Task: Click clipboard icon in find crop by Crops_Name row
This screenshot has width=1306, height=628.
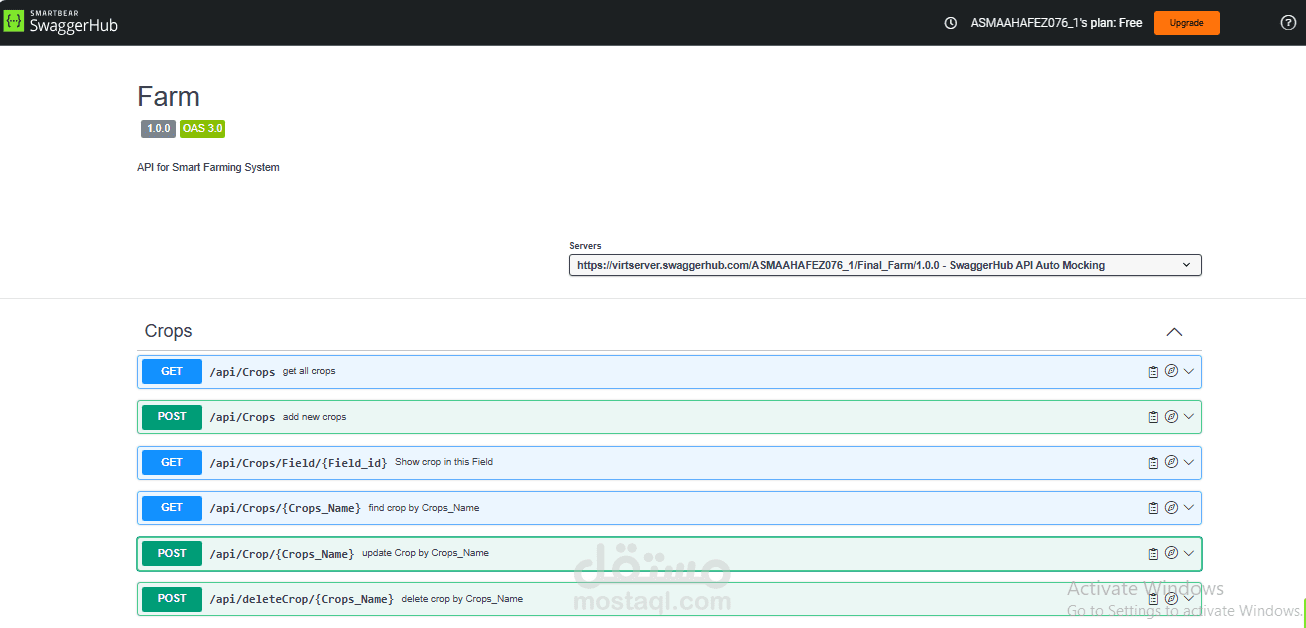Action: point(1153,508)
